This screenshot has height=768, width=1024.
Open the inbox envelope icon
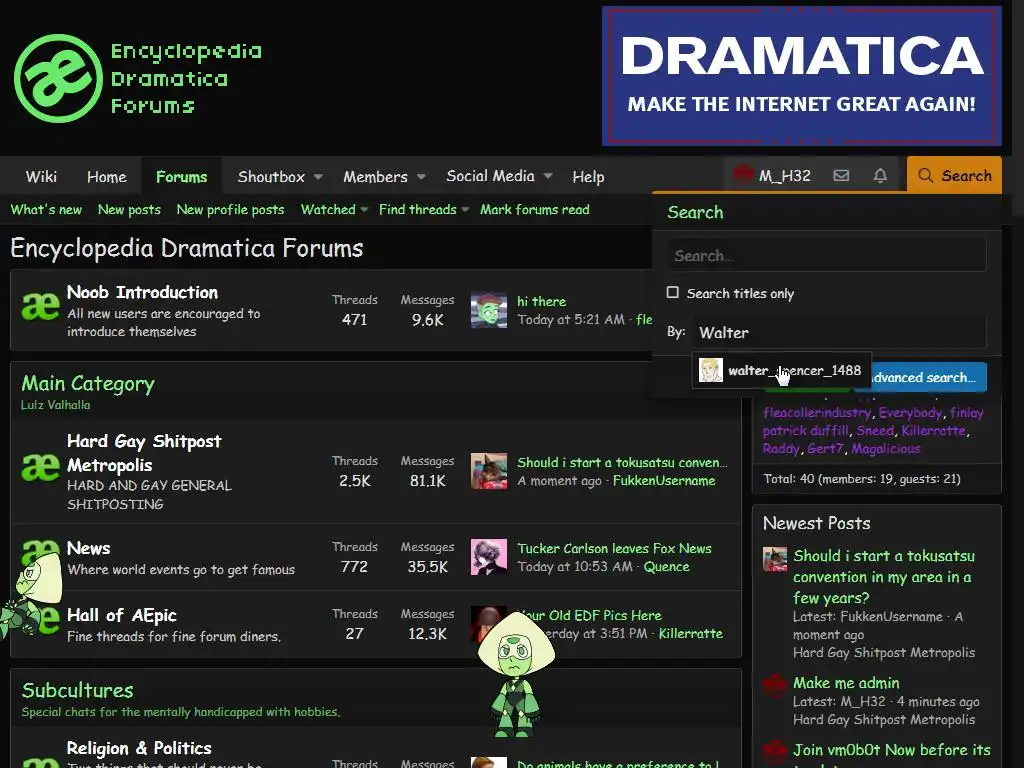(841, 176)
